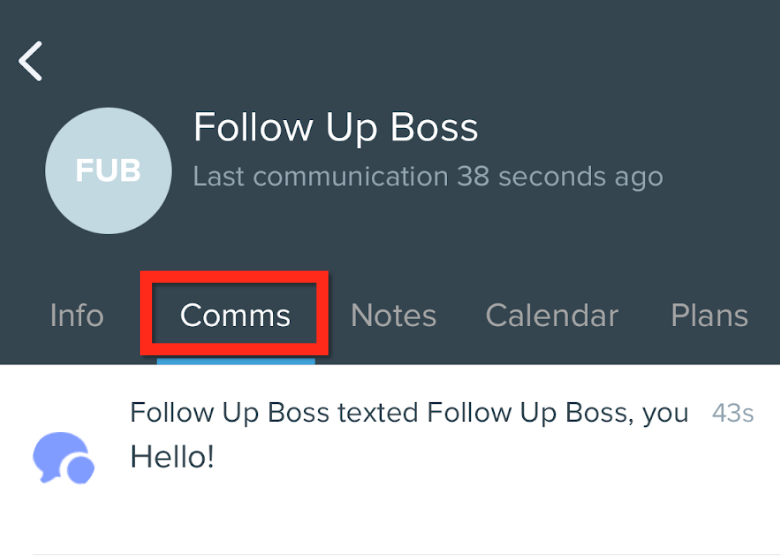Click the blue active indicator under Comms

pos(236,361)
